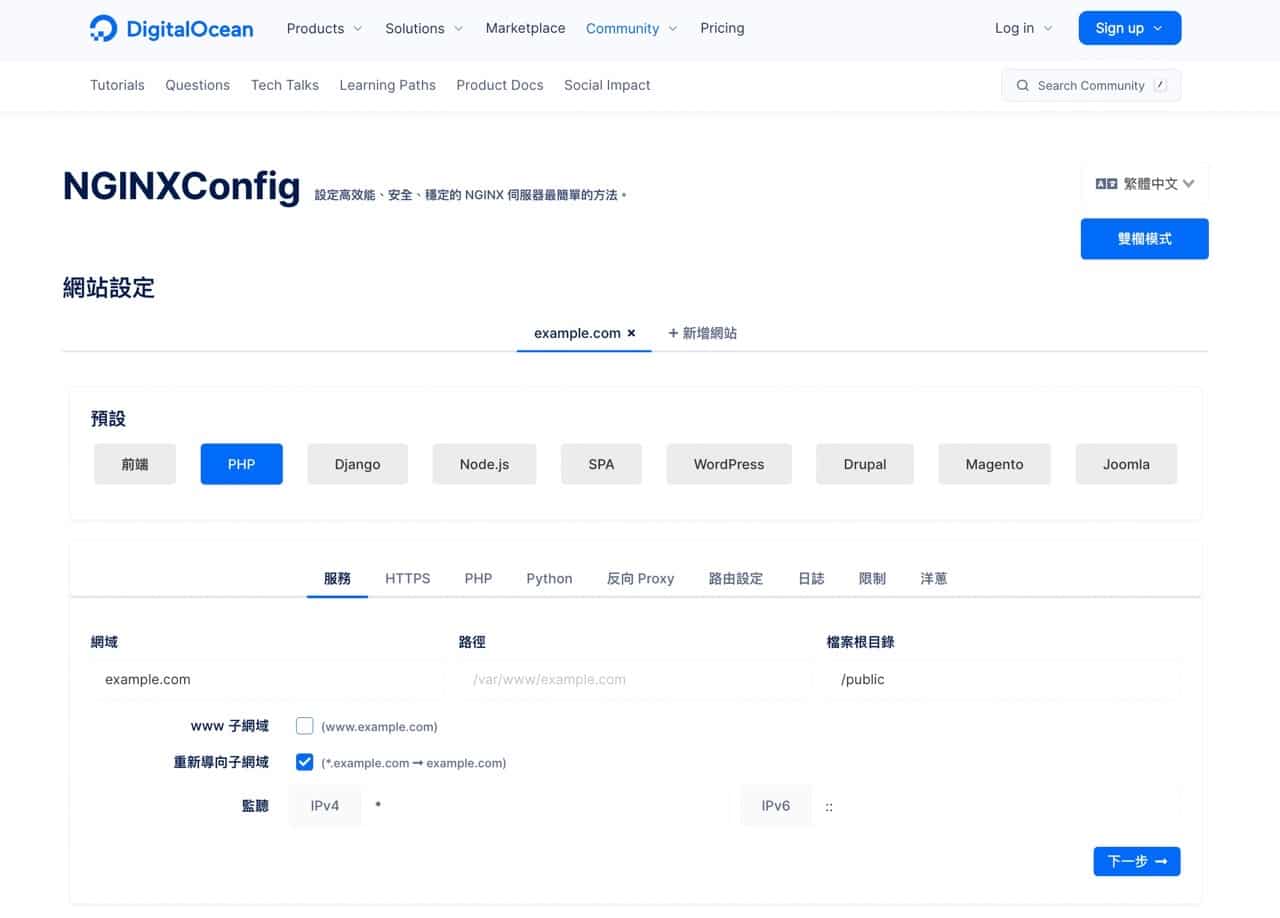Expand the Products menu
This screenshot has height=918, width=1280.
tap(325, 28)
